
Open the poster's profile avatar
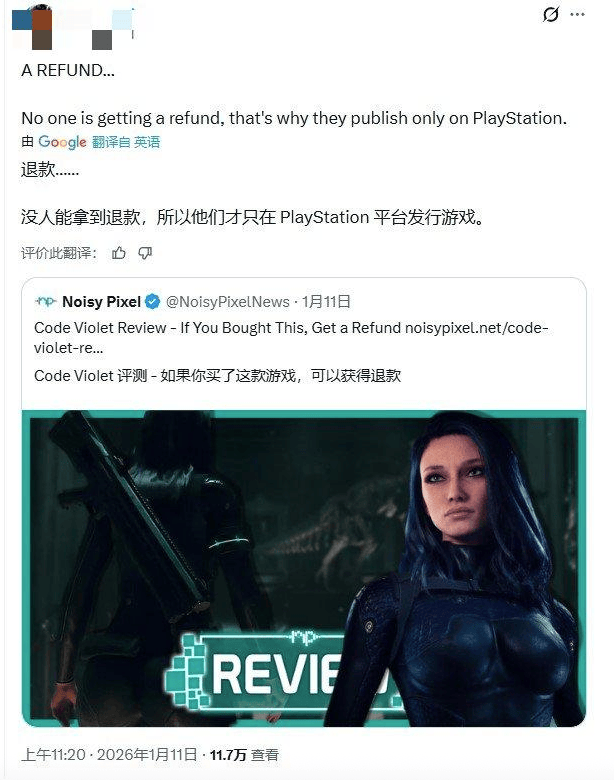coord(32,27)
